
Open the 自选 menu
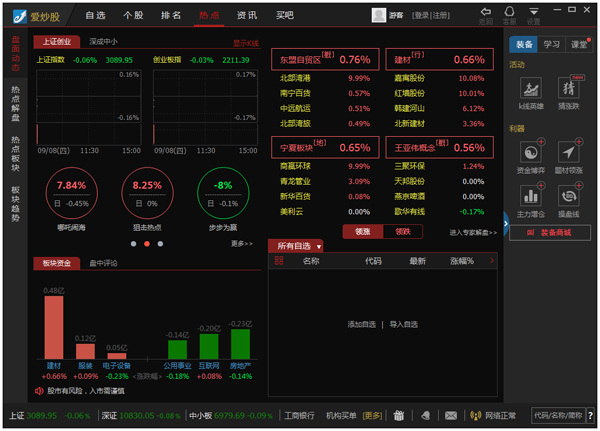pos(95,15)
